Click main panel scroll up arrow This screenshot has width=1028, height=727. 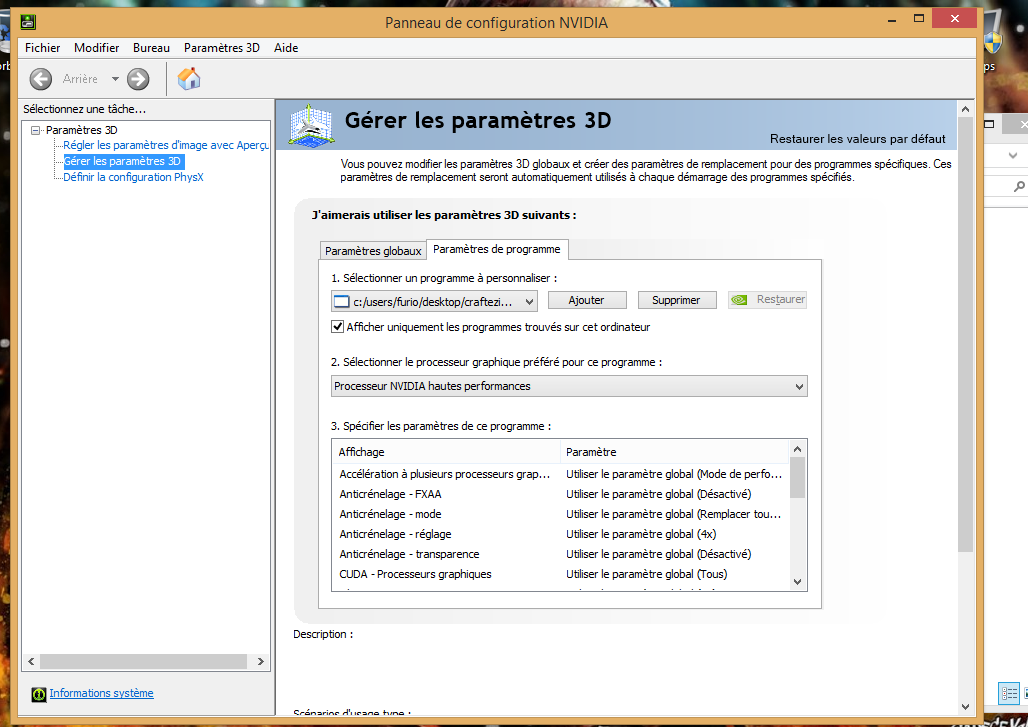coord(965,109)
